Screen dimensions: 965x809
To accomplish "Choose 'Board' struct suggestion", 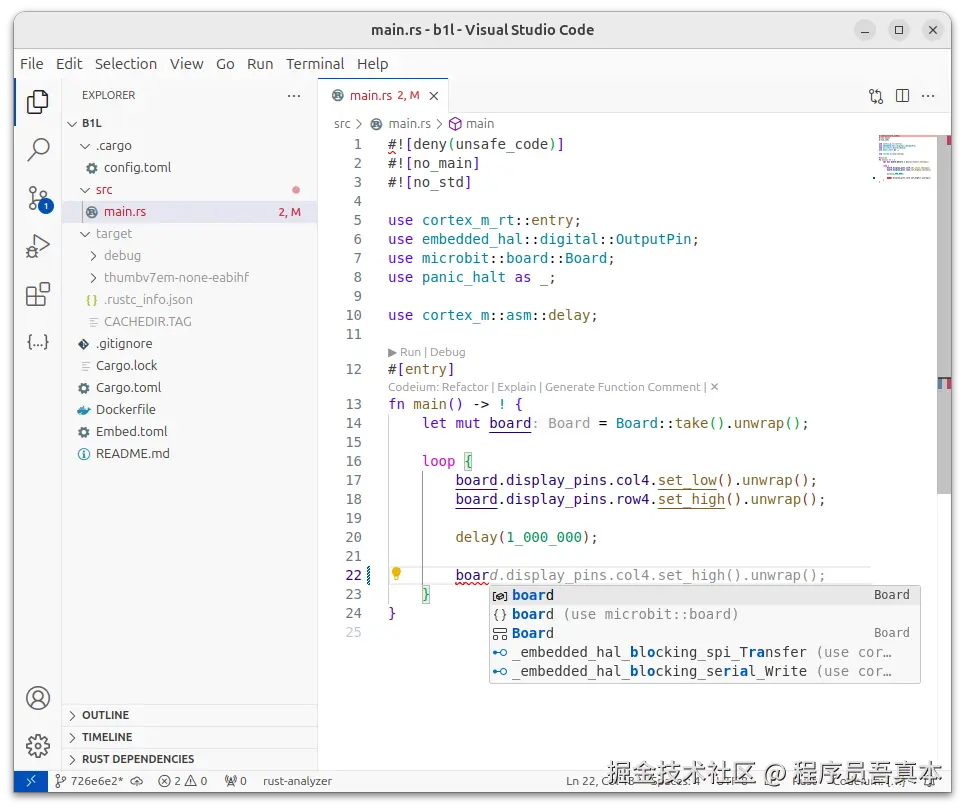I will pos(705,634).
